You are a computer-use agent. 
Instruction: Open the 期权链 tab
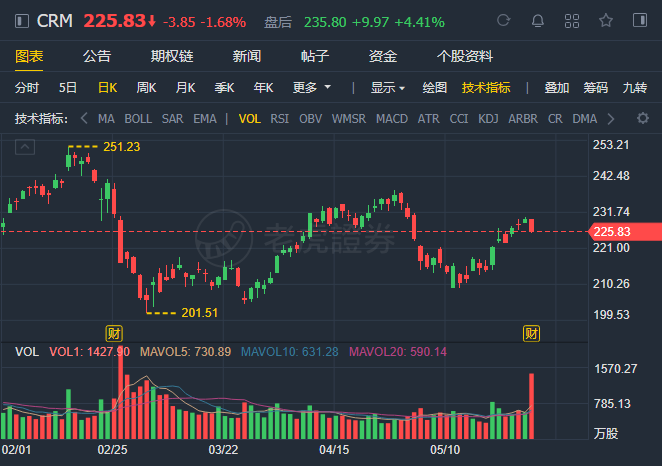(x=172, y=56)
